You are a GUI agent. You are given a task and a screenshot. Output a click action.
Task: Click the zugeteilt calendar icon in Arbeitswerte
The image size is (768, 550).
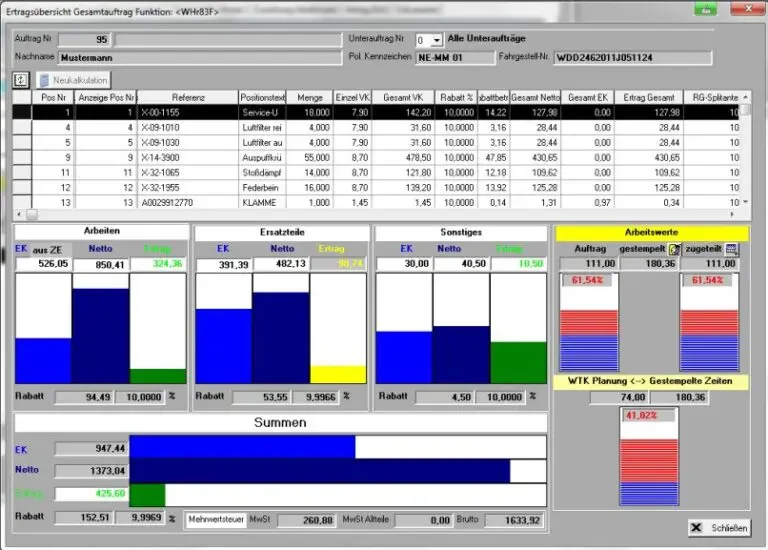pyautogui.click(x=732, y=249)
